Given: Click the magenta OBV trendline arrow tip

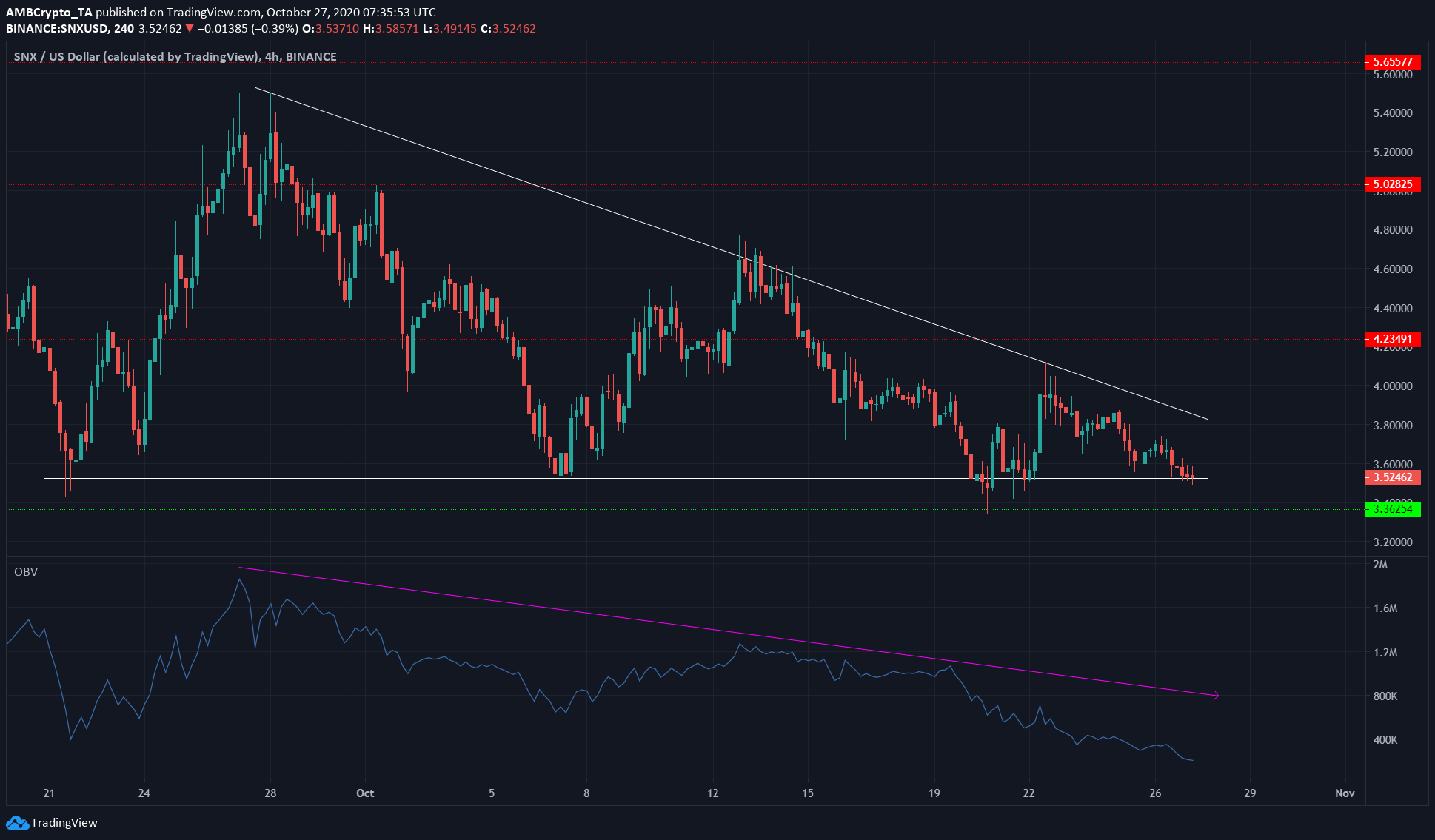Looking at the screenshot, I should (1216, 695).
